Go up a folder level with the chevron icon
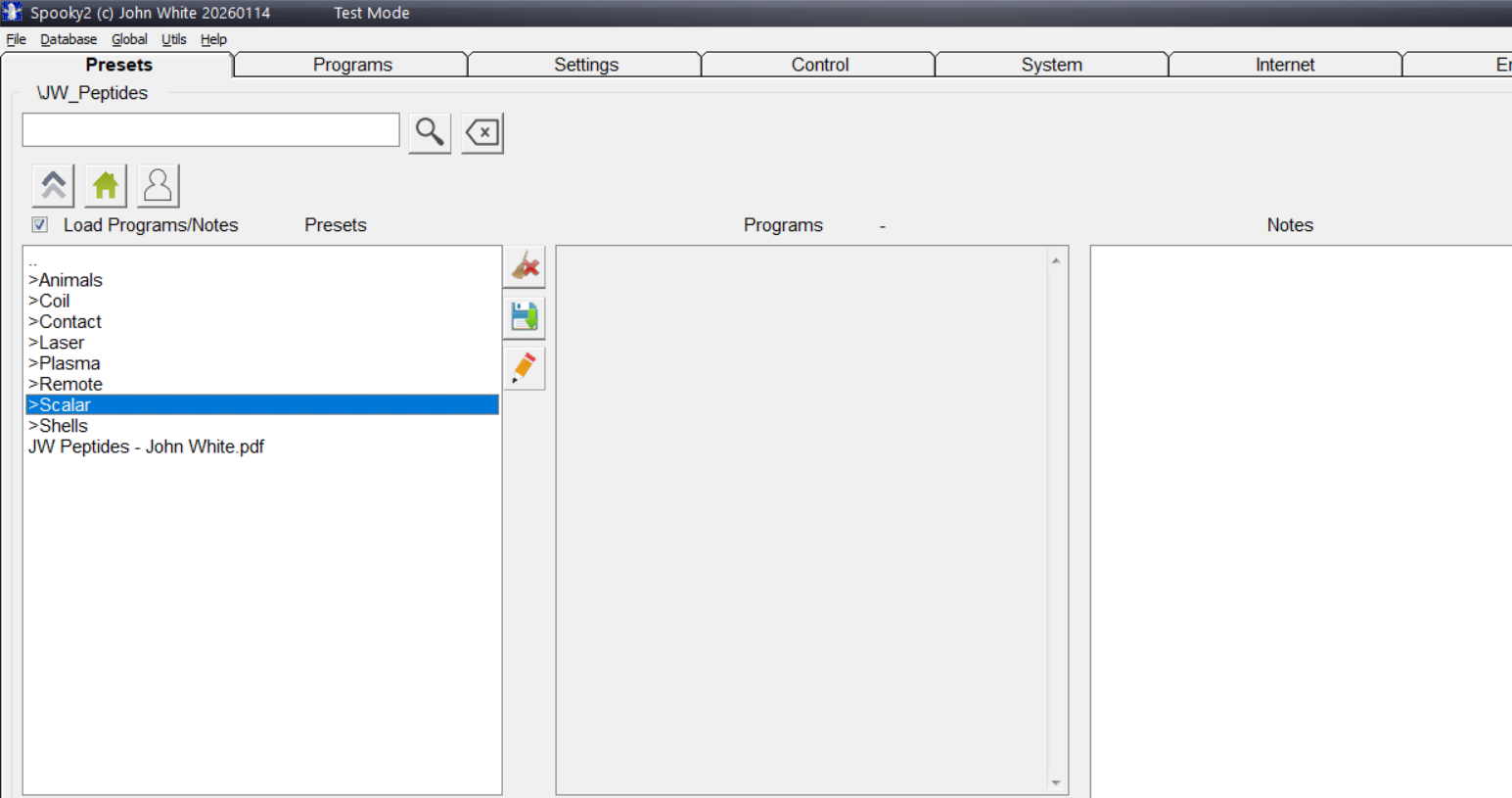The width and height of the screenshot is (1512, 798). tap(52, 184)
